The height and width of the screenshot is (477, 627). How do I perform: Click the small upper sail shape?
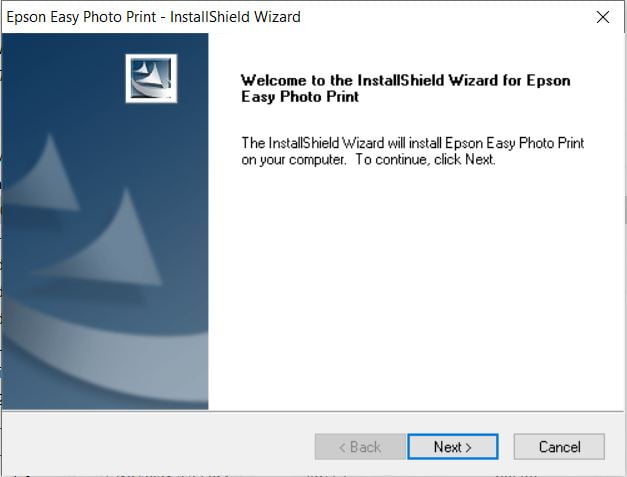coord(46,174)
